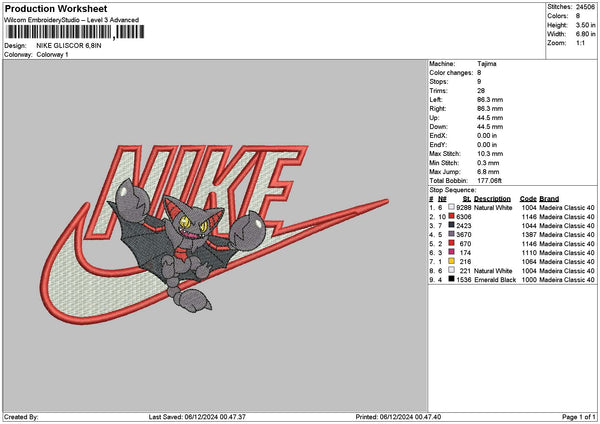This screenshot has width=600, height=424.
Task: Click the Stop Sequence heading
Action: [453, 188]
